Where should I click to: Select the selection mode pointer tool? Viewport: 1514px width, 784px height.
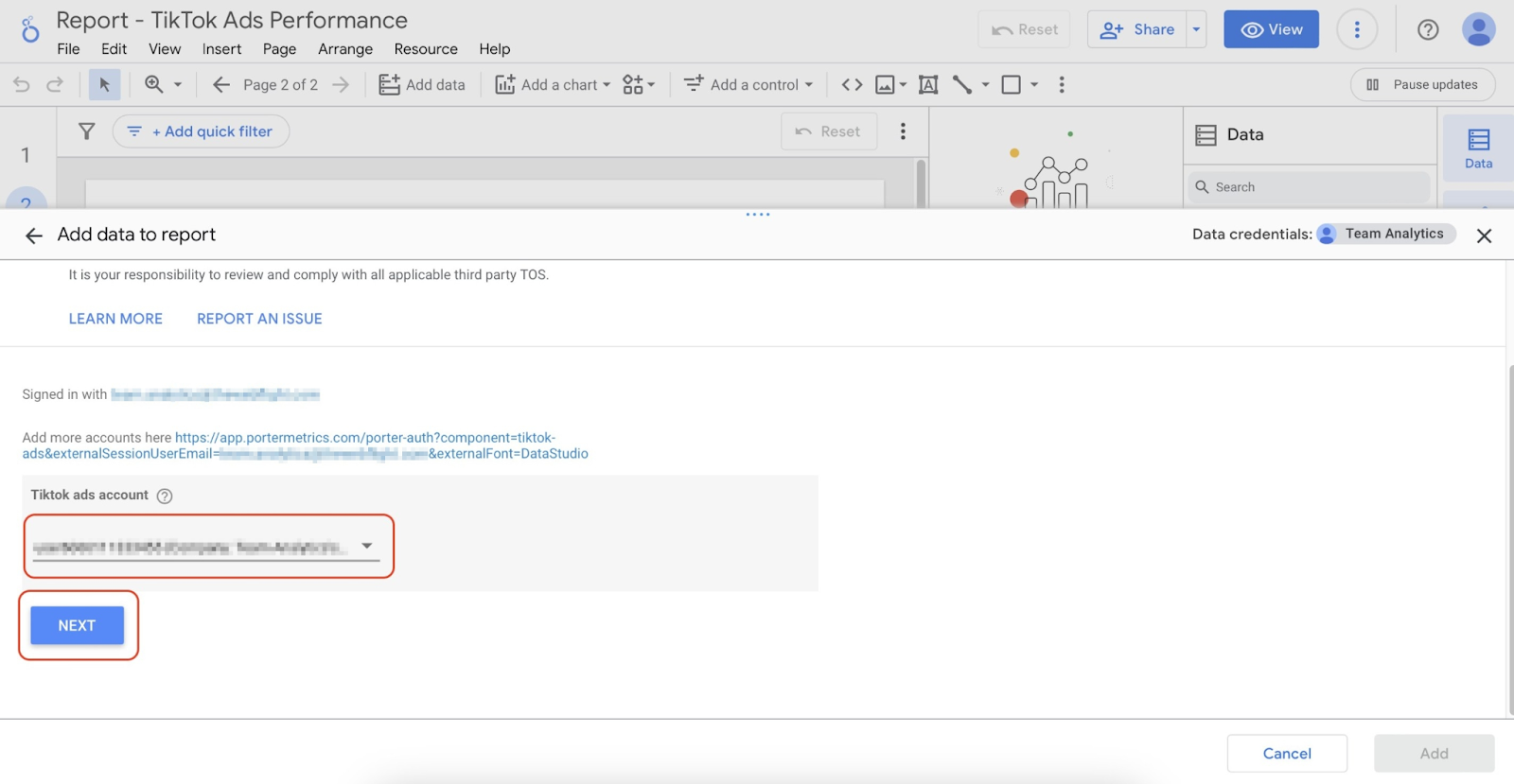(104, 84)
